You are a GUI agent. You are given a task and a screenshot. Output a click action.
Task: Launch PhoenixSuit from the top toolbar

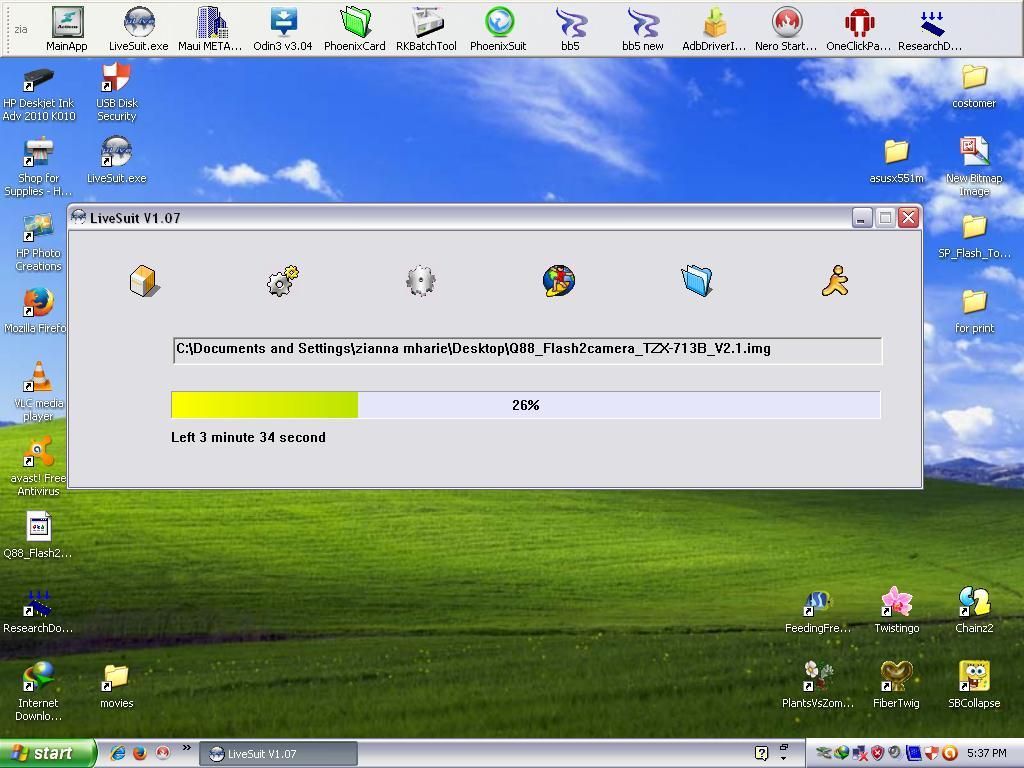pos(498,28)
